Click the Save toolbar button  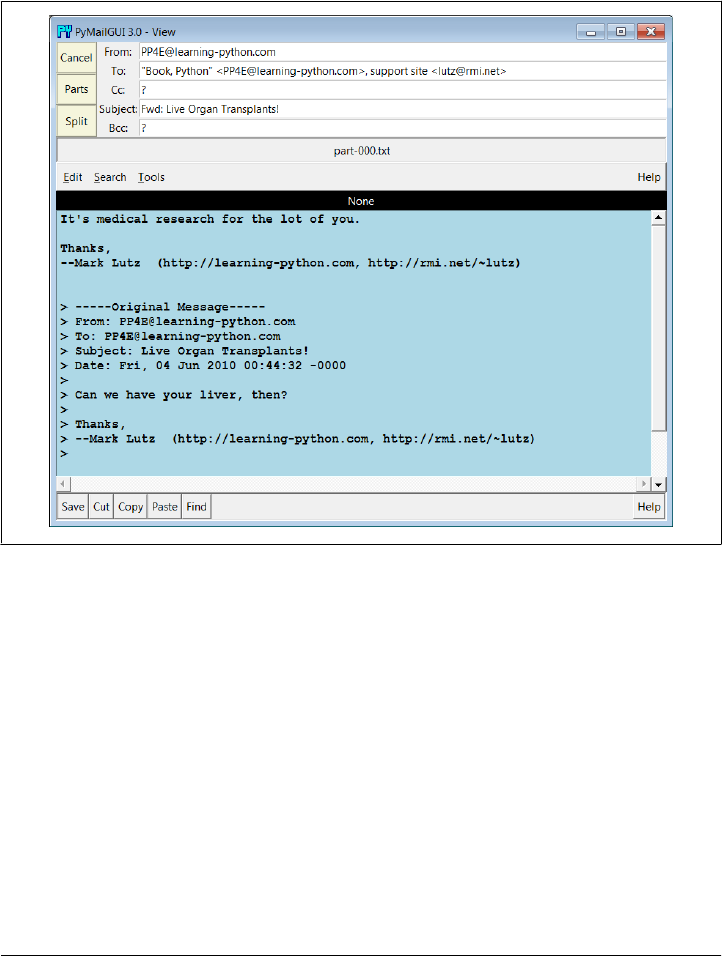pyautogui.click(x=73, y=507)
